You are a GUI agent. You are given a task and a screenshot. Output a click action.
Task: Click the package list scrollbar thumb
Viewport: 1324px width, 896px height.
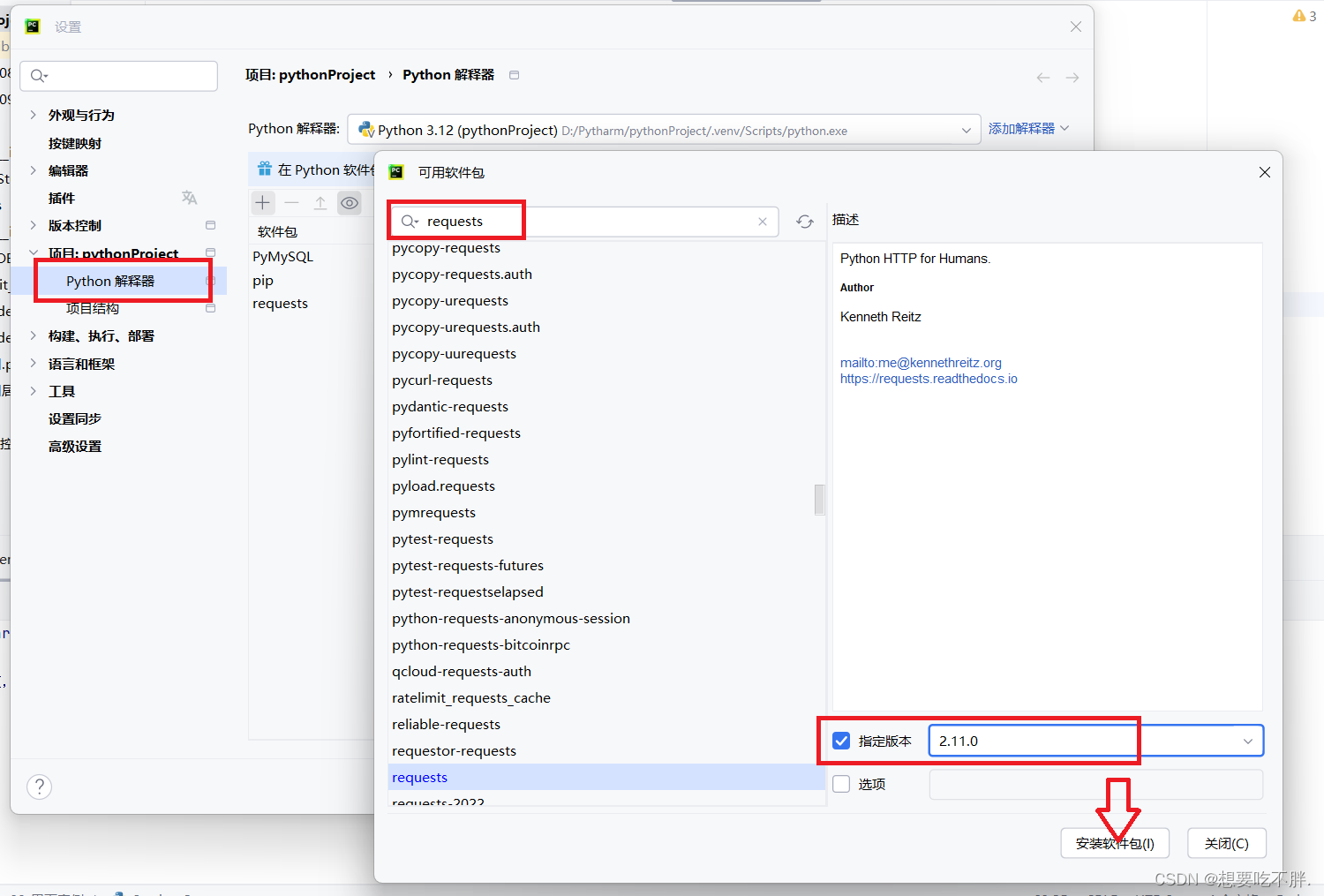click(x=819, y=500)
